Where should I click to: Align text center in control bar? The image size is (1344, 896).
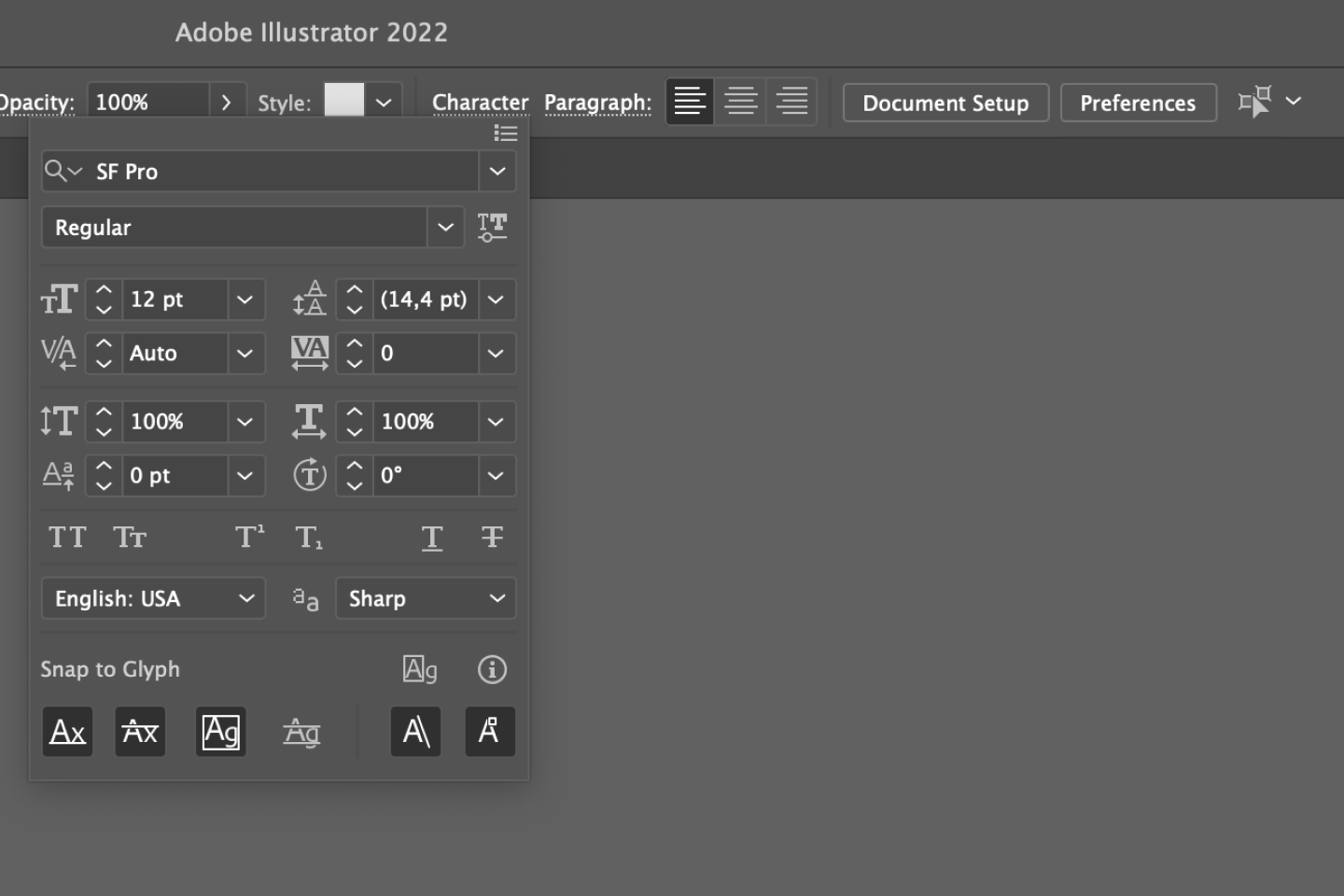(741, 101)
